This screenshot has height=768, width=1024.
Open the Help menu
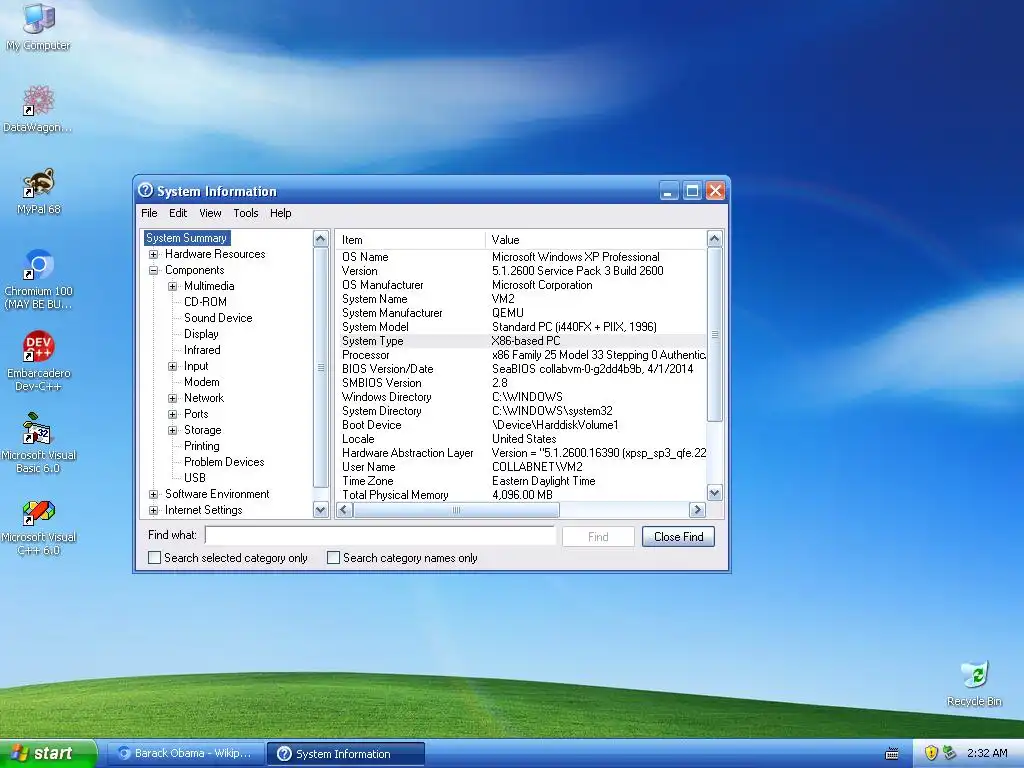click(x=281, y=213)
